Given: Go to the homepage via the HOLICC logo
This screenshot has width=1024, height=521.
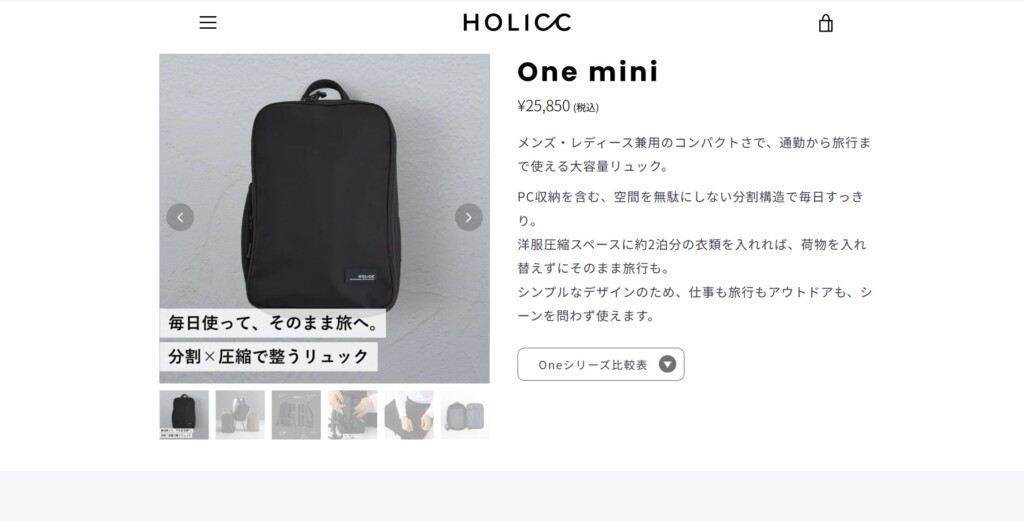Looking at the screenshot, I should 517,22.
